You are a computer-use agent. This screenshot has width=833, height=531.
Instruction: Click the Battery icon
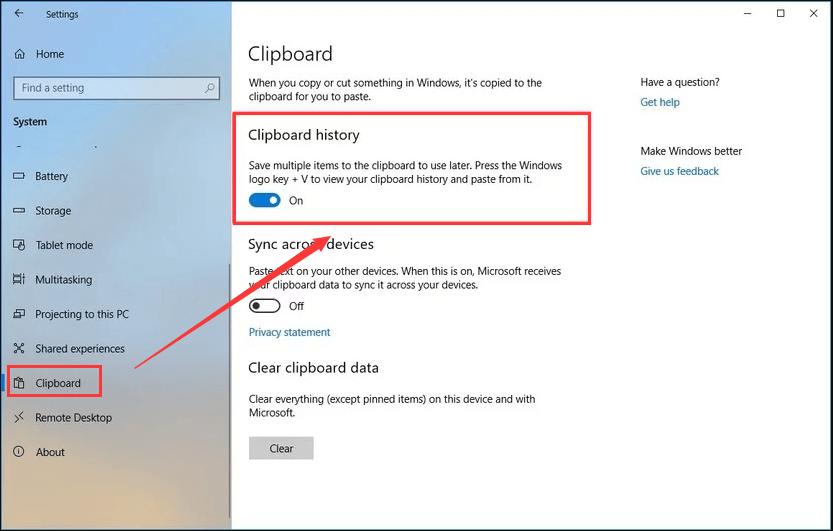(x=19, y=176)
